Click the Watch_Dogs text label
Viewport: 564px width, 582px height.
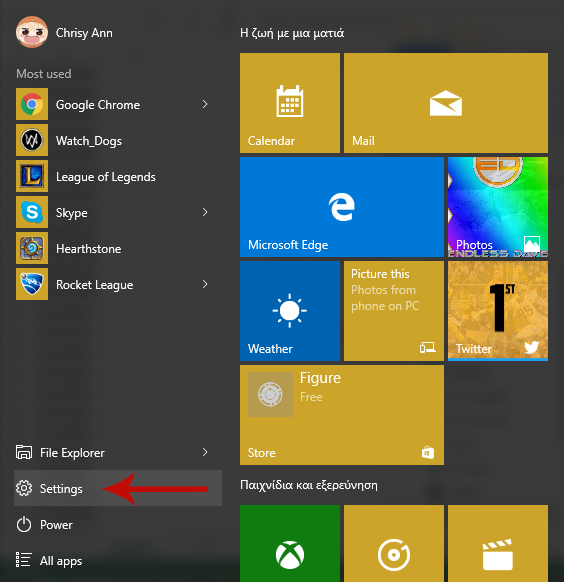pyautogui.click(x=89, y=141)
